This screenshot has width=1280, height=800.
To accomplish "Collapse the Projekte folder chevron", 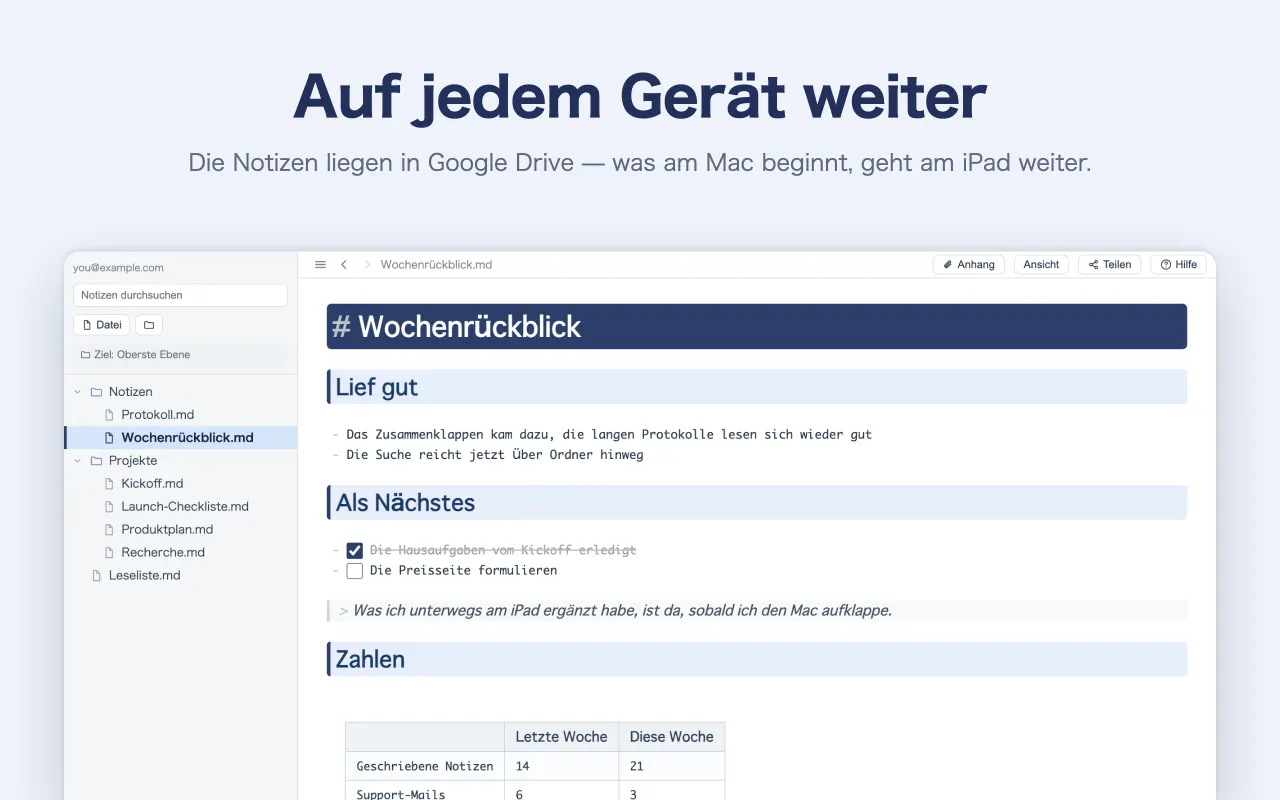I will tap(78, 461).
